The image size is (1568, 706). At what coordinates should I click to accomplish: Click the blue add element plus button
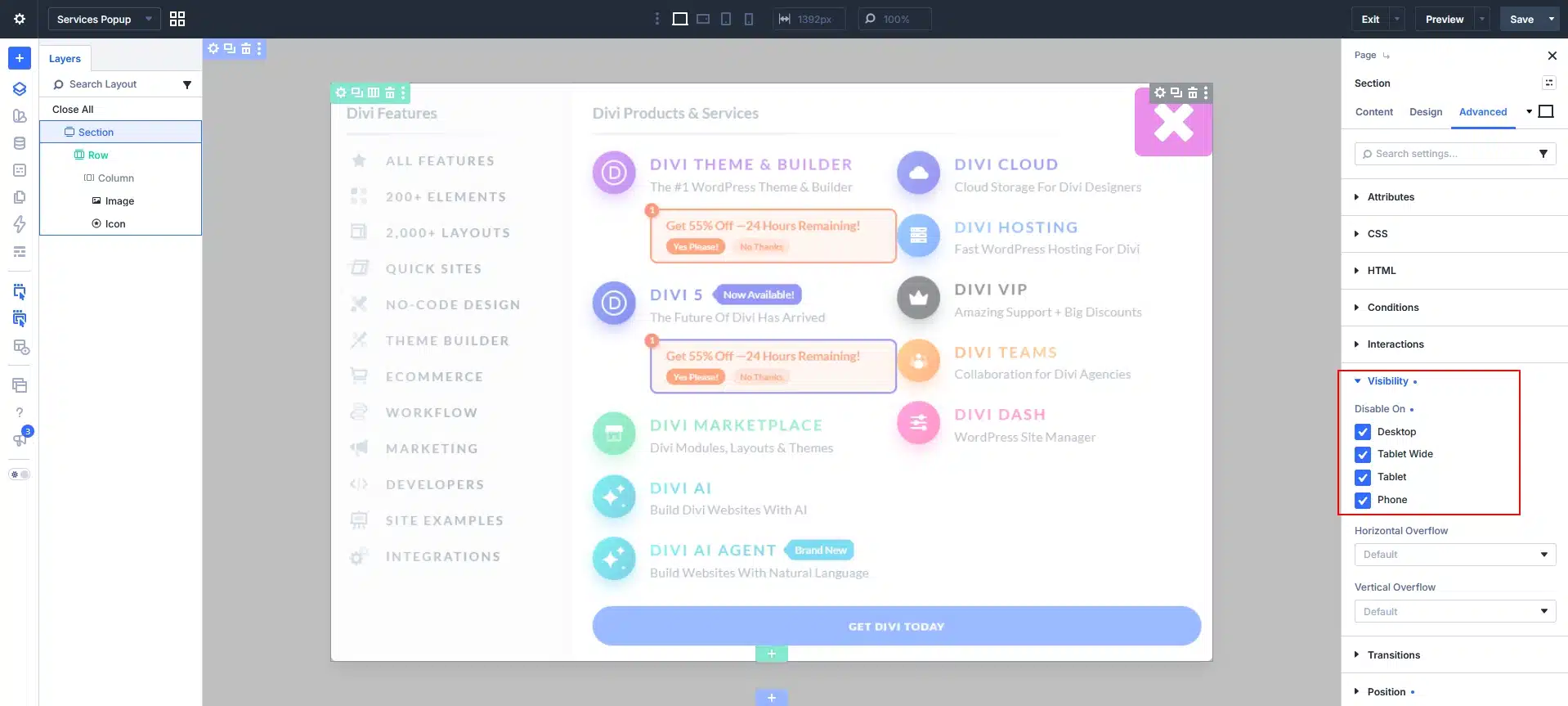(20, 58)
